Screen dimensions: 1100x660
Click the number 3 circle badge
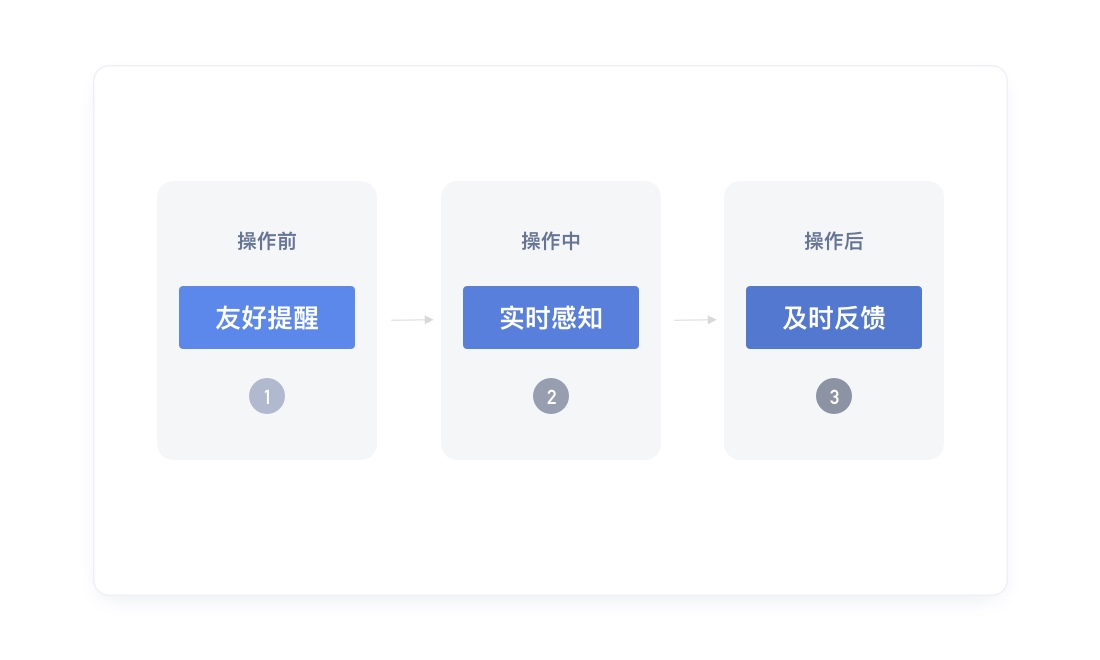click(x=834, y=397)
